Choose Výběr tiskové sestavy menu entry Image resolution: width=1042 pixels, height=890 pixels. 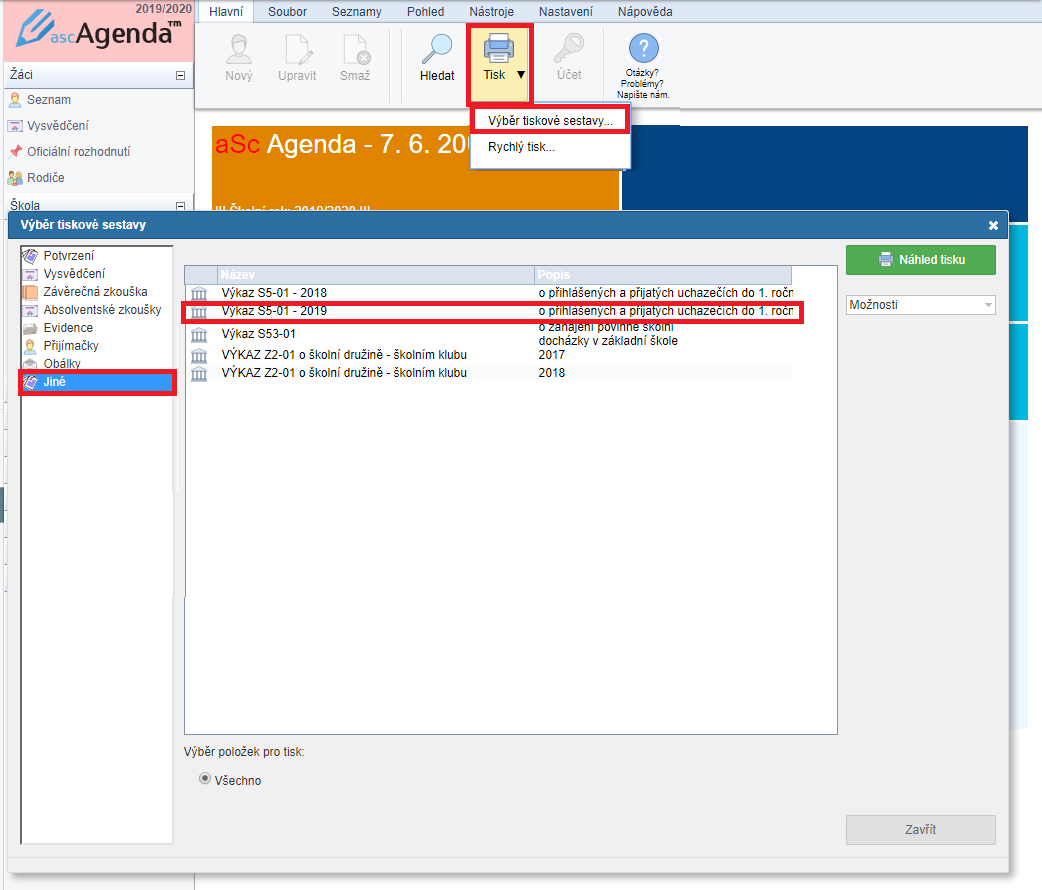(550, 120)
